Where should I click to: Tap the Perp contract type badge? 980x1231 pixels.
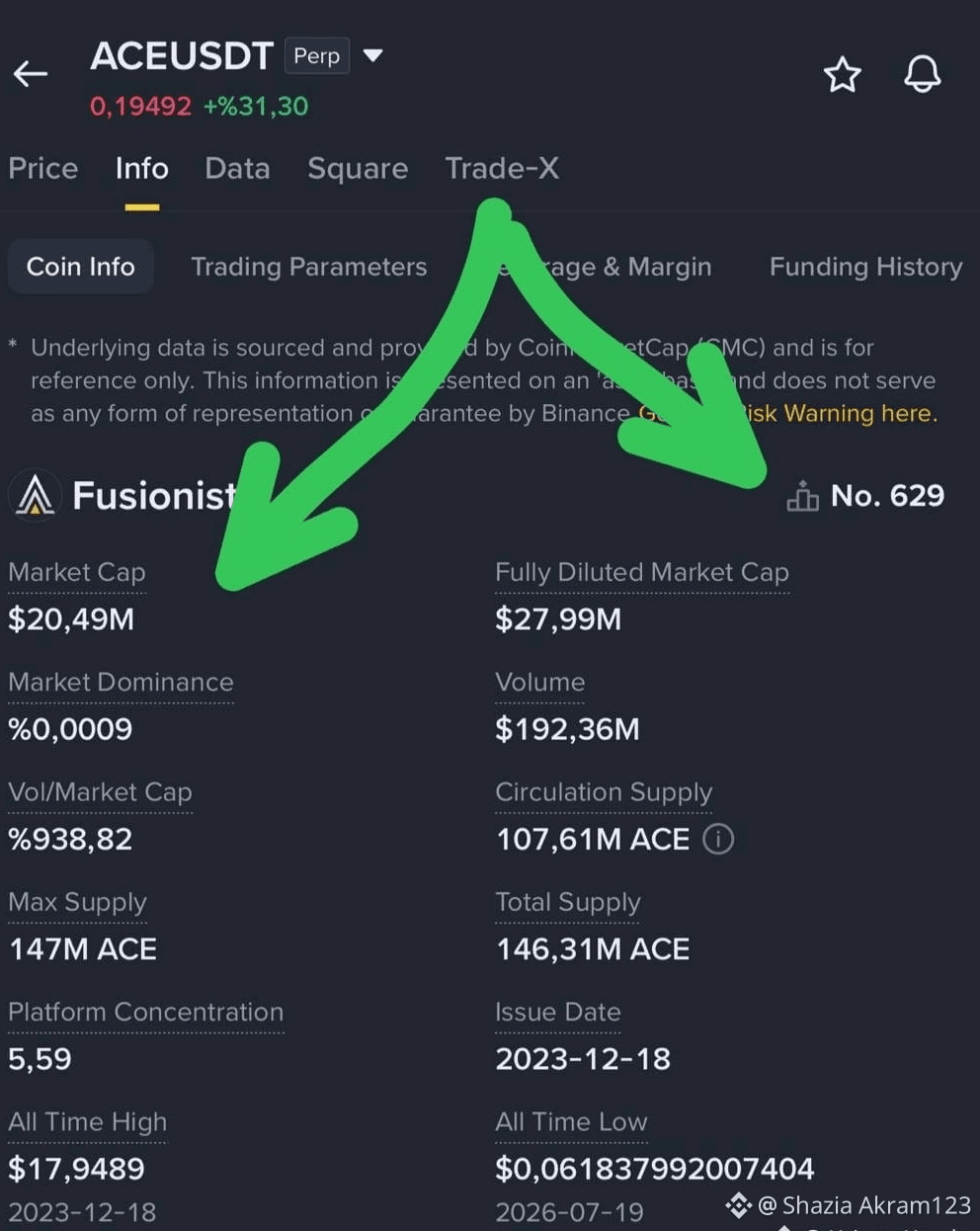[317, 56]
